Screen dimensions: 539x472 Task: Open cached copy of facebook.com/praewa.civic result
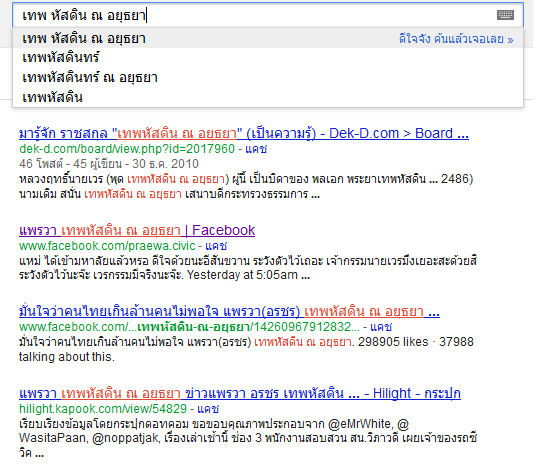click(x=216, y=246)
